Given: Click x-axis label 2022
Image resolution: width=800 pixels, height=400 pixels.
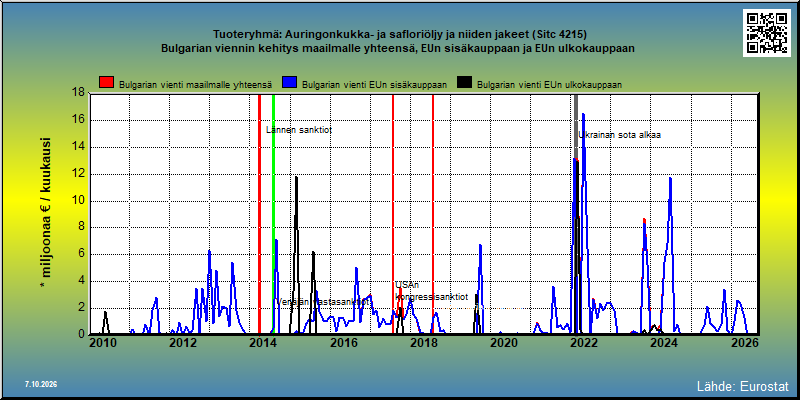Looking at the screenshot, I should coord(583,343).
